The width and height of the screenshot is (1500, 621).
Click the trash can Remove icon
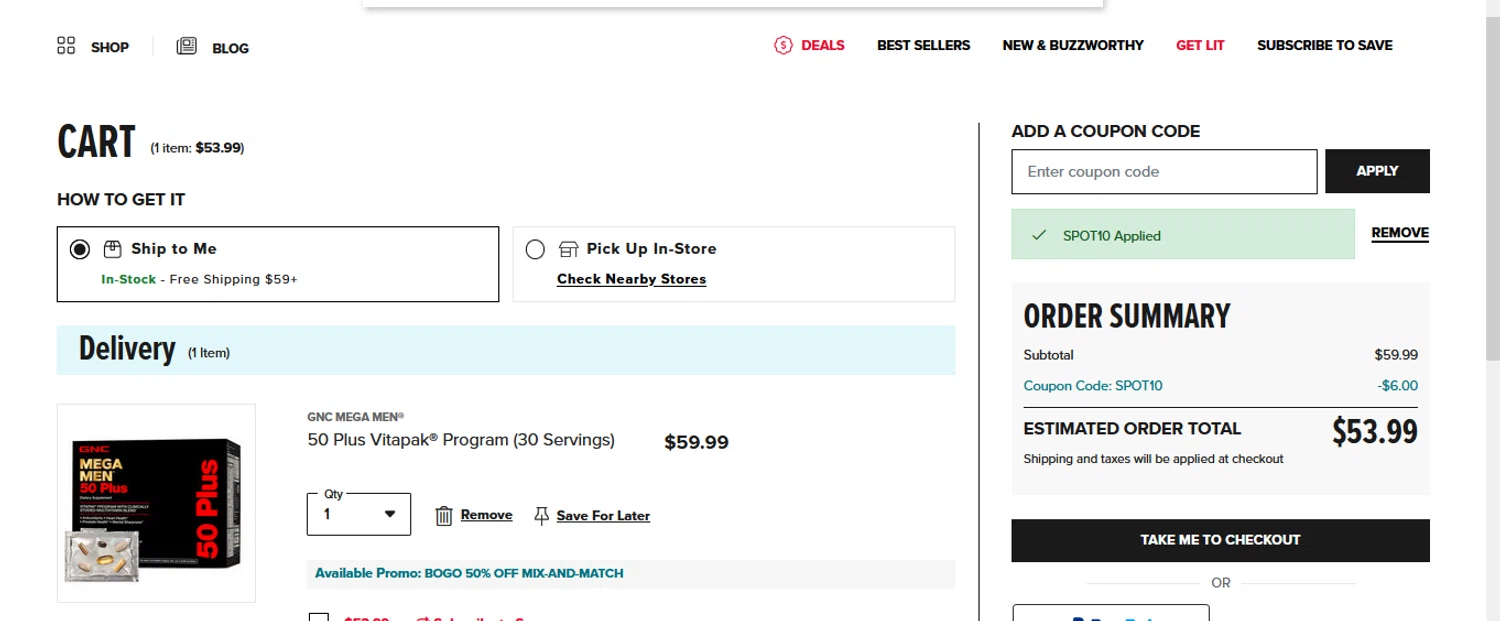pyautogui.click(x=444, y=516)
